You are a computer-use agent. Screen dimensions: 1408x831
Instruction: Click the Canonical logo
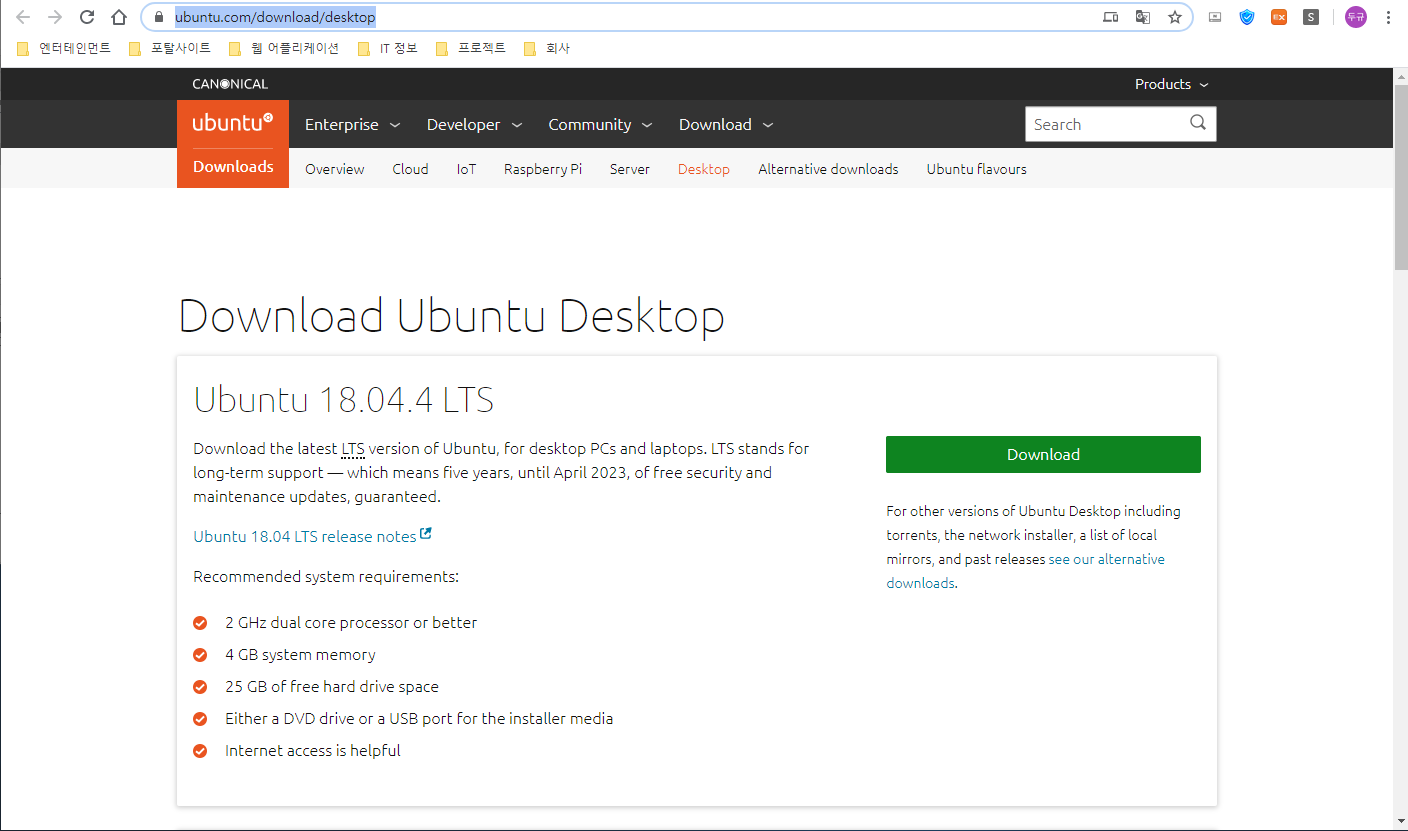point(230,84)
